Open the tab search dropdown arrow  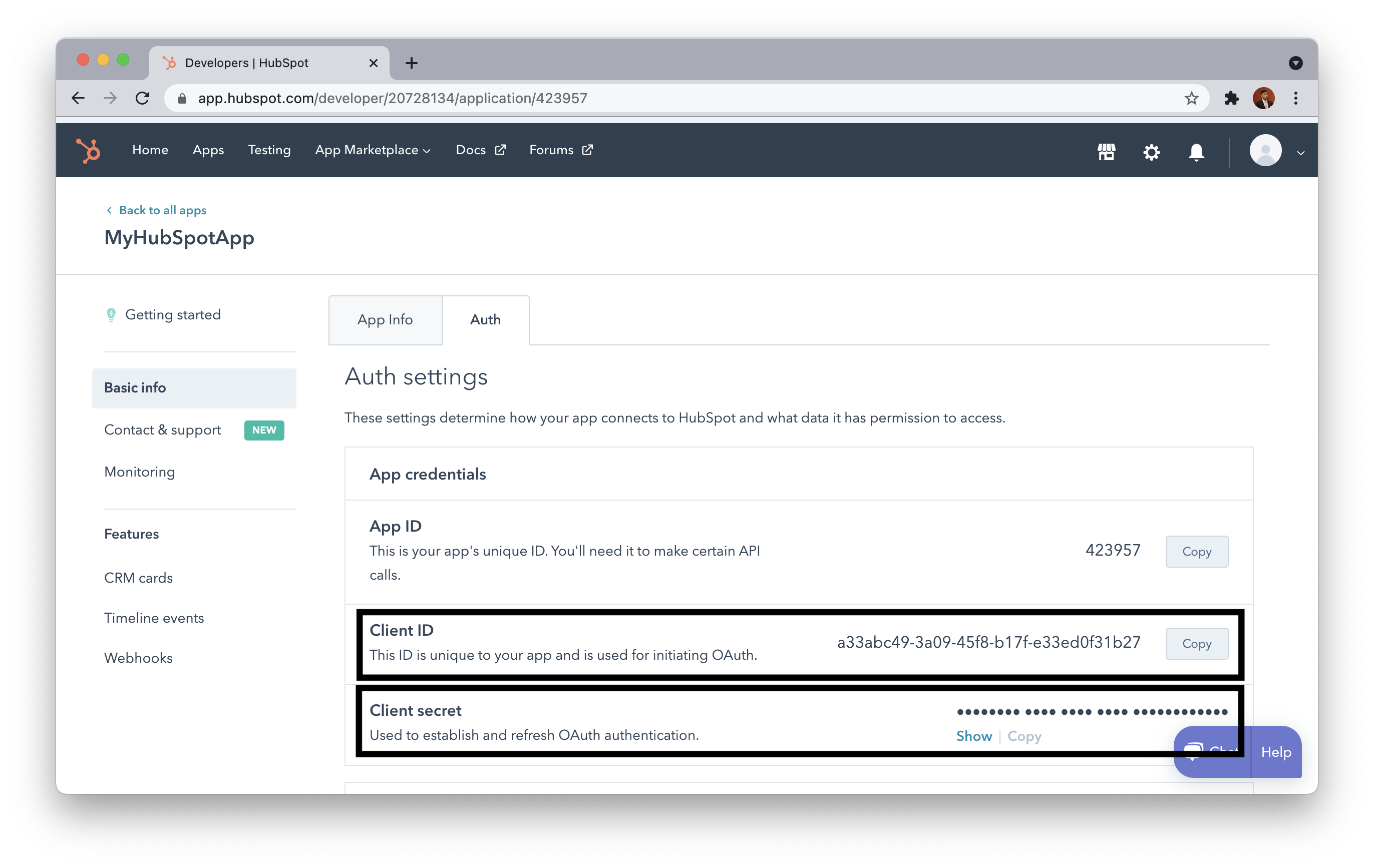click(1295, 63)
